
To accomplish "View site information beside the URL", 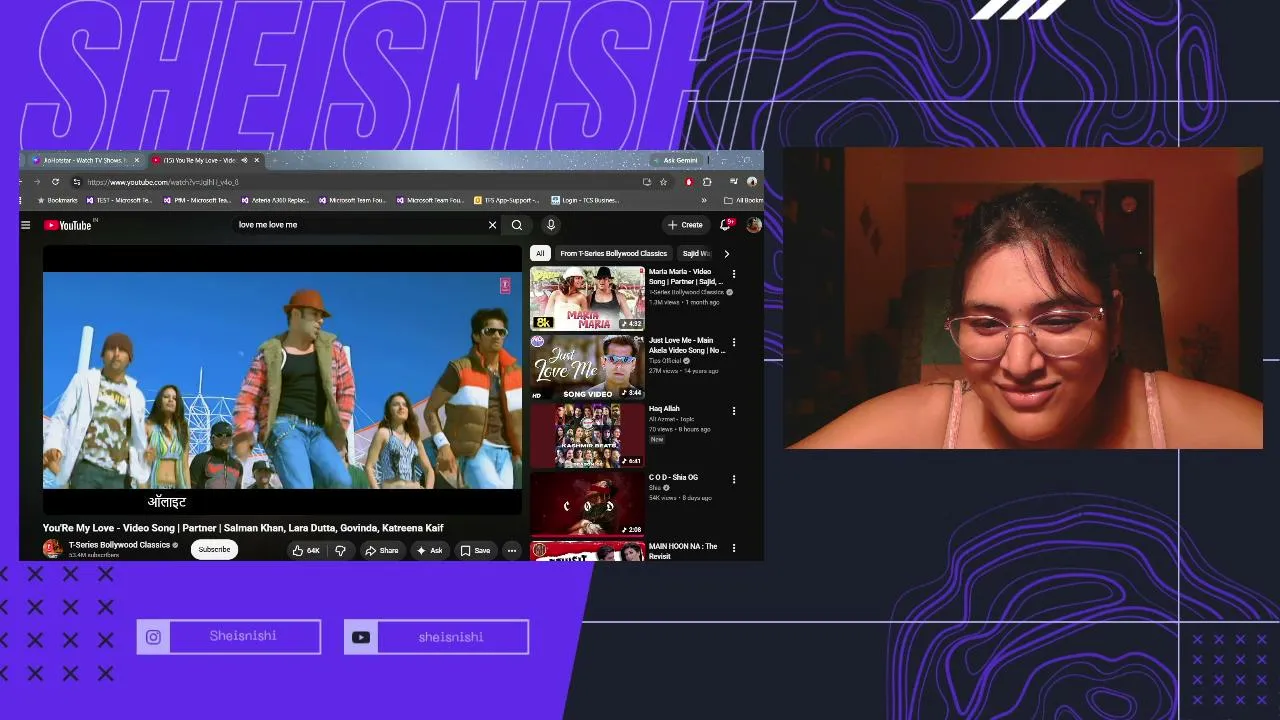I will [76, 182].
